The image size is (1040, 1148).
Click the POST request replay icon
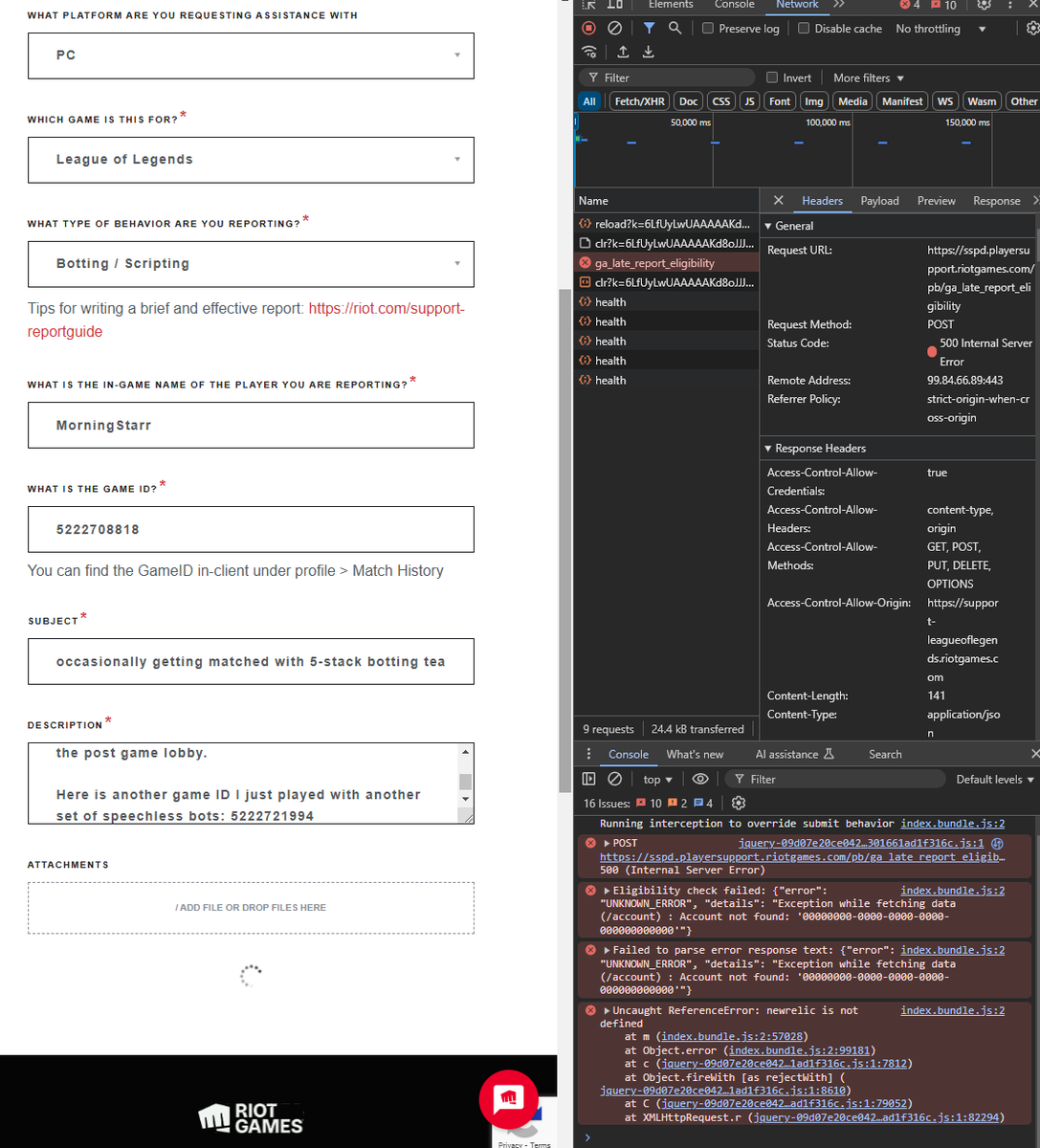[997, 844]
